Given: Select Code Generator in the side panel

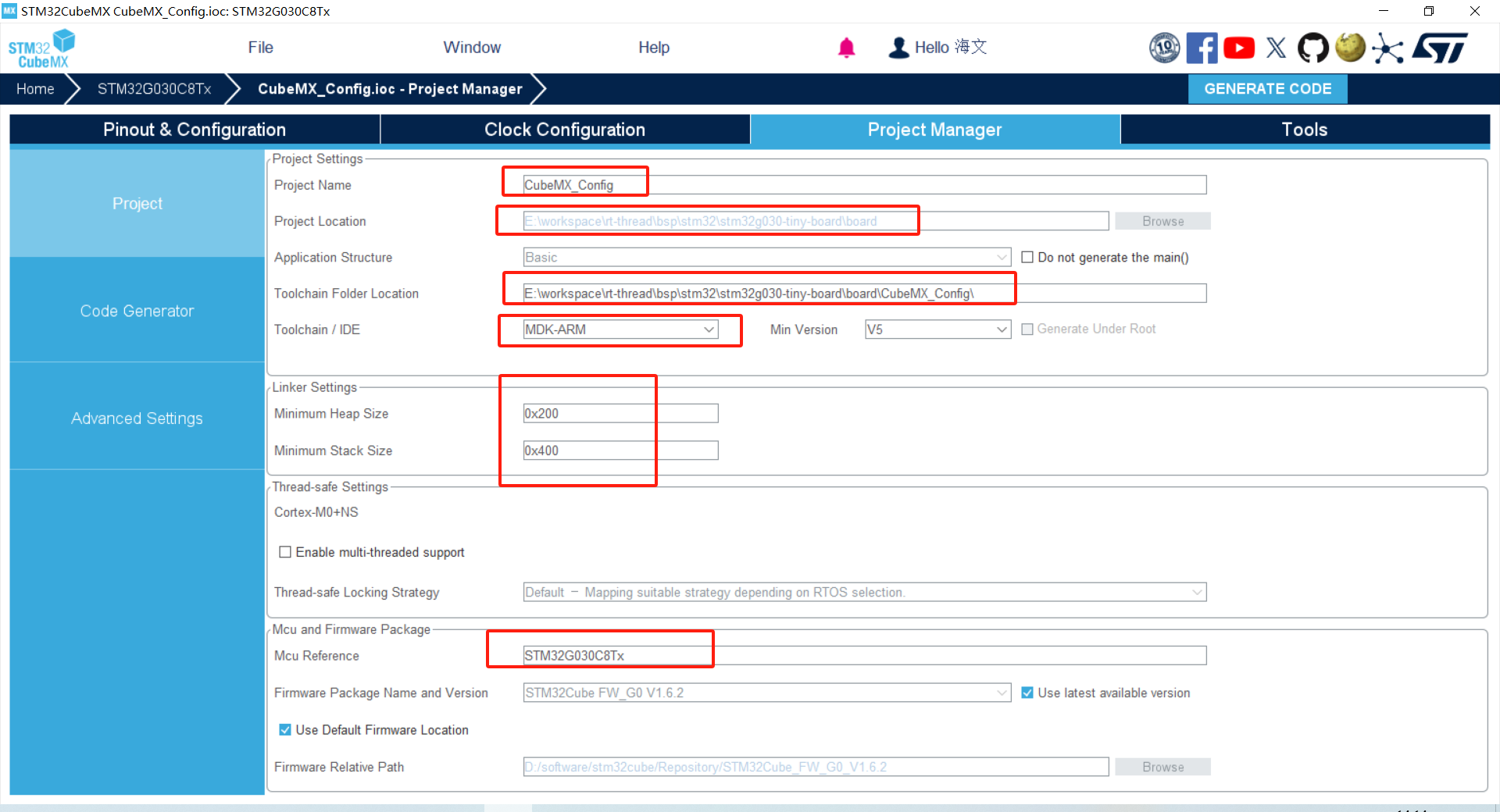Looking at the screenshot, I should [x=137, y=311].
